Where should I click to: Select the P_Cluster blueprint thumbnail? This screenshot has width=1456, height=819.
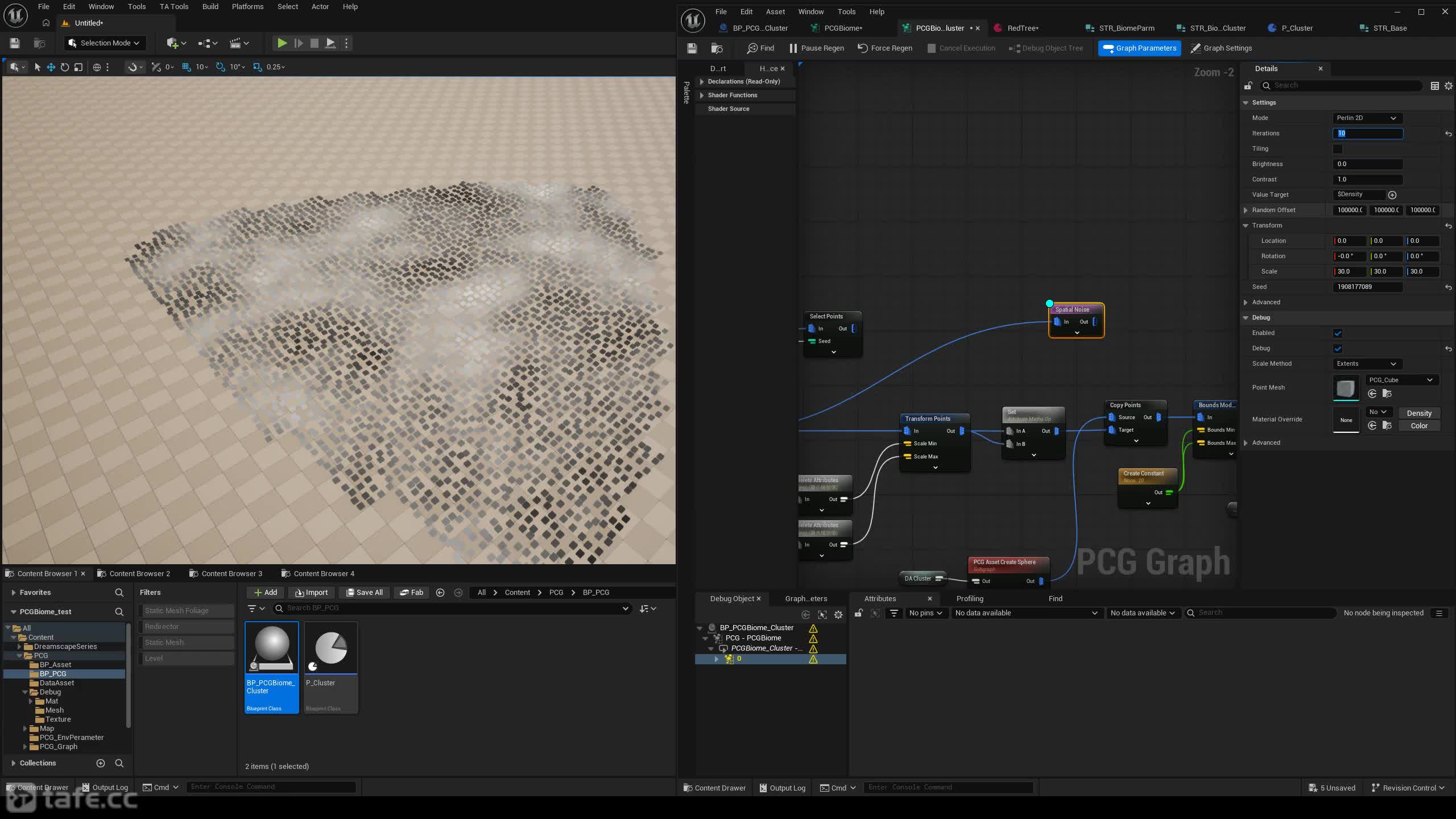pos(331,667)
